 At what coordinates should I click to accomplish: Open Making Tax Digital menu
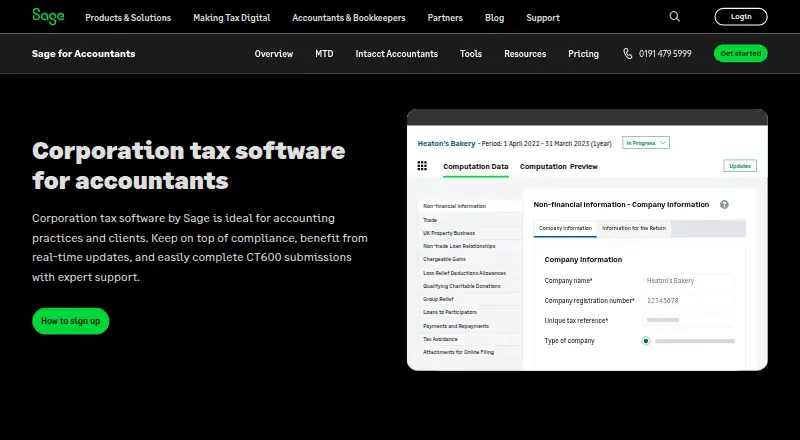click(x=232, y=18)
